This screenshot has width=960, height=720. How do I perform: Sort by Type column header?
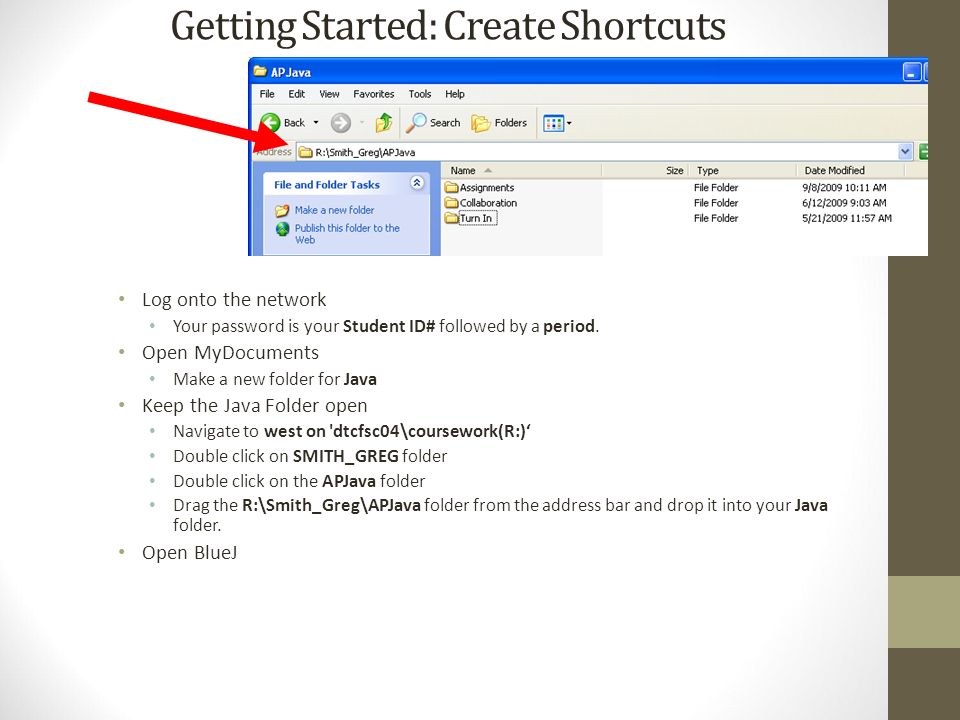[743, 170]
